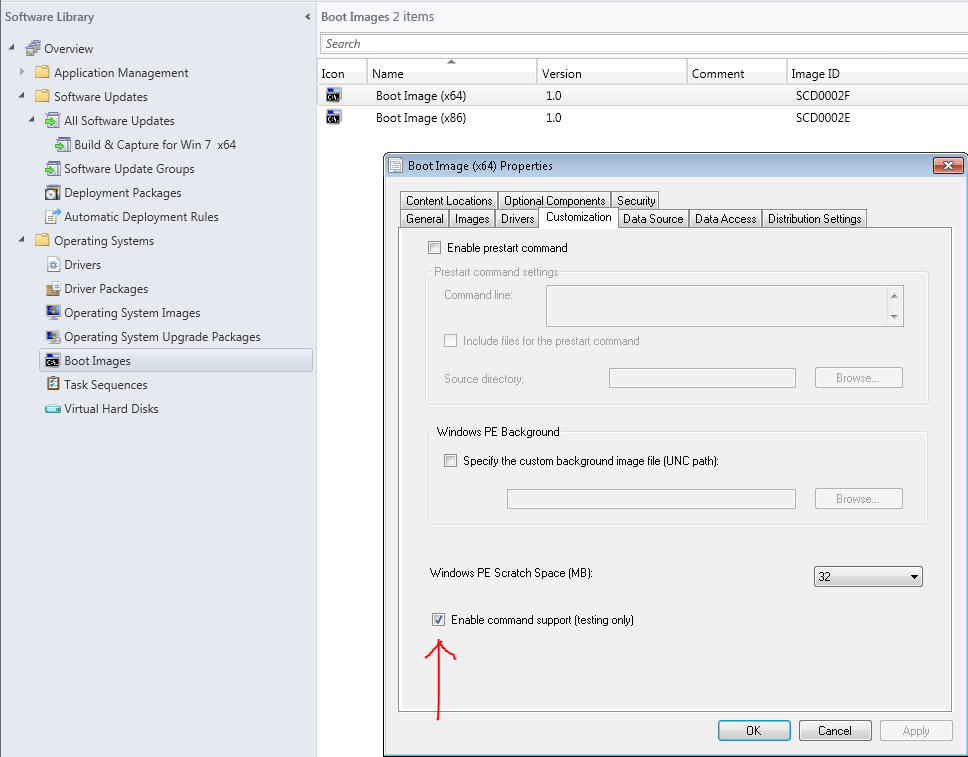Screen dimensions: 968x757
Task: Click the All Software Updates icon
Action: click(x=52, y=120)
